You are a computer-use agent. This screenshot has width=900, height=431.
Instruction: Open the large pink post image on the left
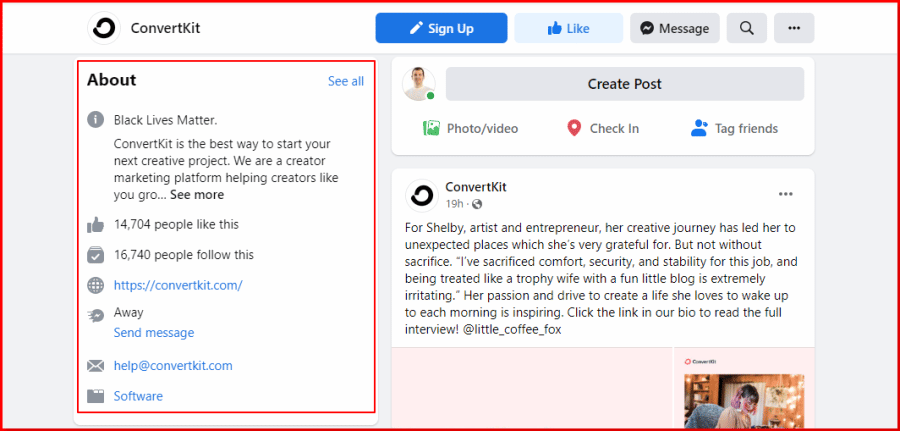point(532,387)
